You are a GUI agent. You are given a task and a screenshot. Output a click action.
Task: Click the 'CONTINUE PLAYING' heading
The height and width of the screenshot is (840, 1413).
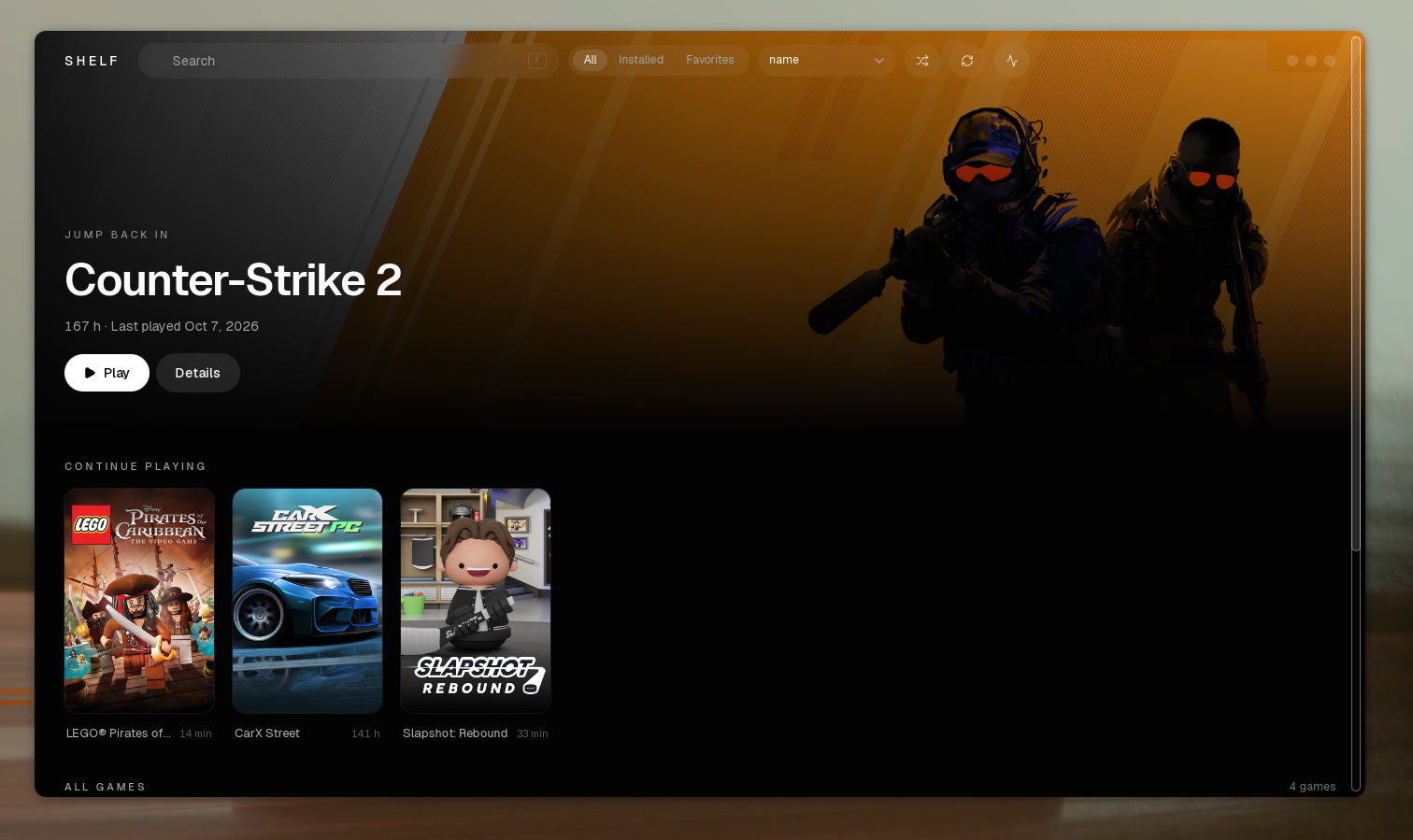[x=136, y=466]
